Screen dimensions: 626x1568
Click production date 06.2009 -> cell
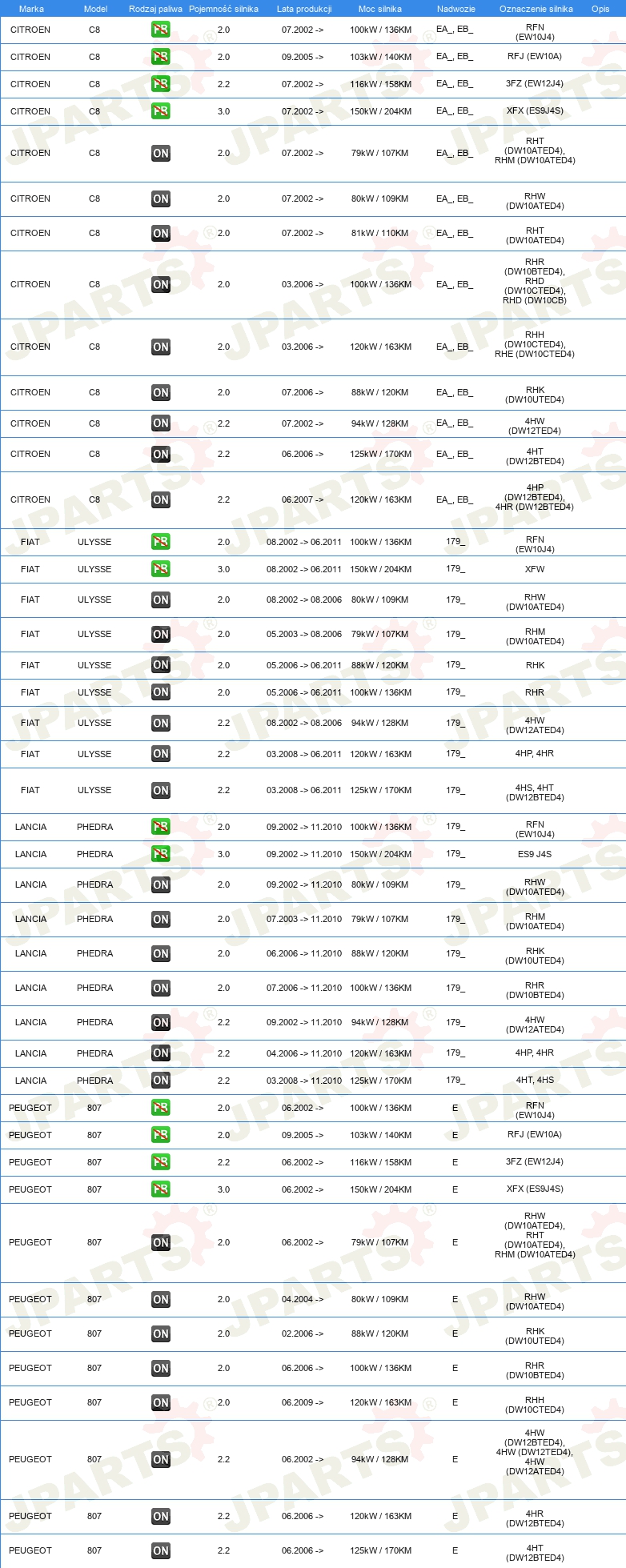(303, 1402)
